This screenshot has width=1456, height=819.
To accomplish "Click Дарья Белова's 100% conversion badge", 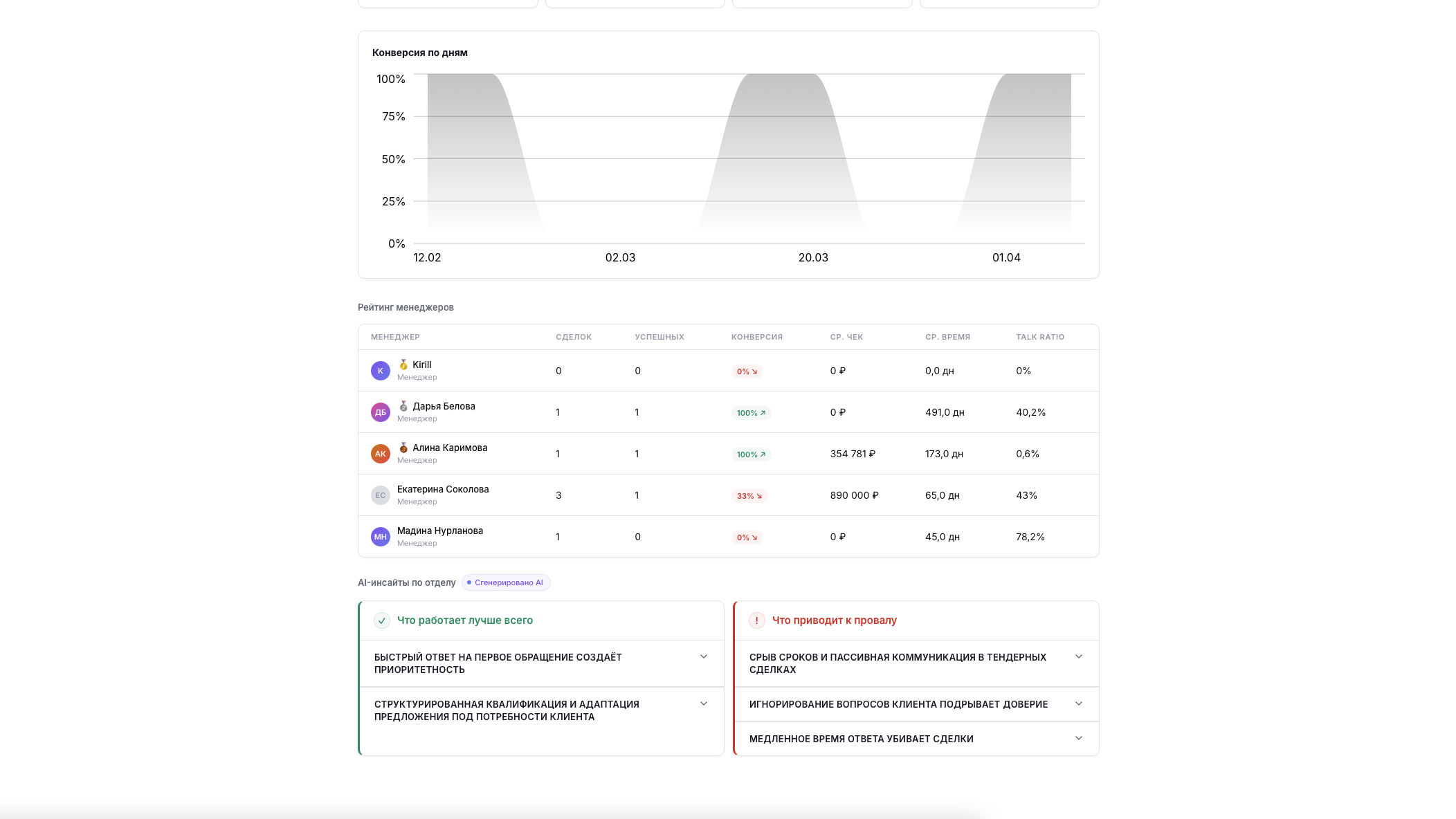I will point(751,413).
